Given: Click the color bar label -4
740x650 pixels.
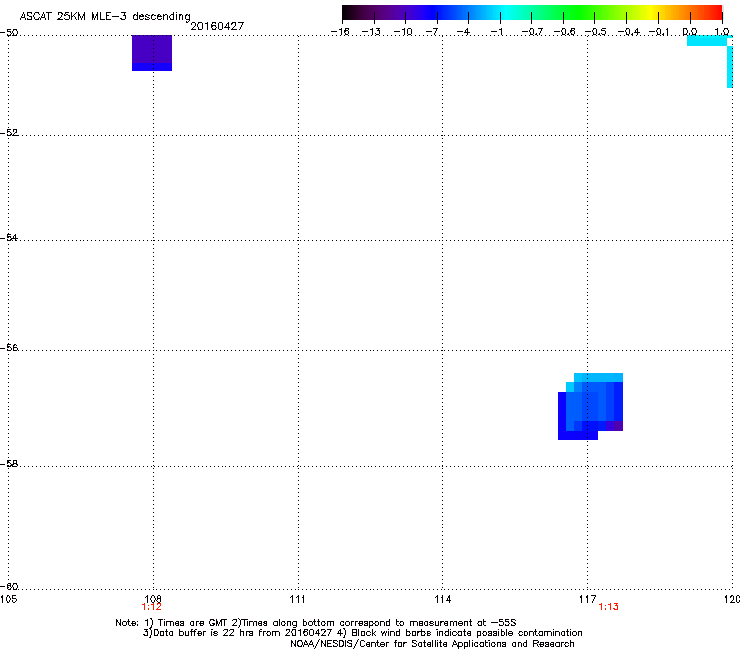Looking at the screenshot, I should pyautogui.click(x=463, y=32).
